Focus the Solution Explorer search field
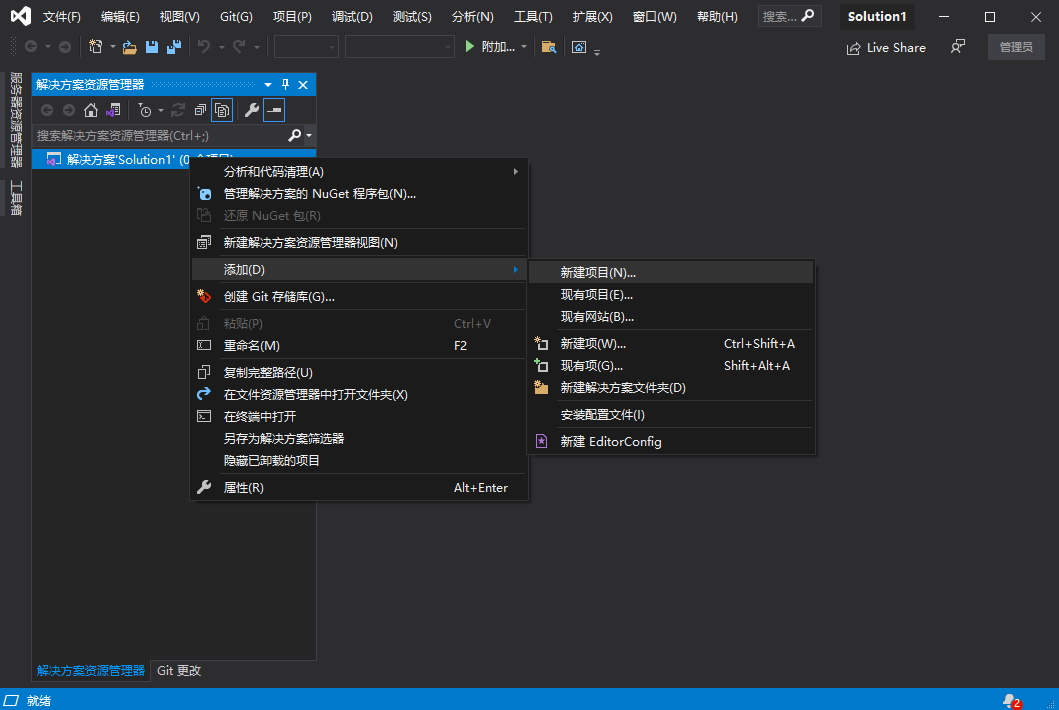The height and width of the screenshot is (710, 1059). (x=161, y=135)
